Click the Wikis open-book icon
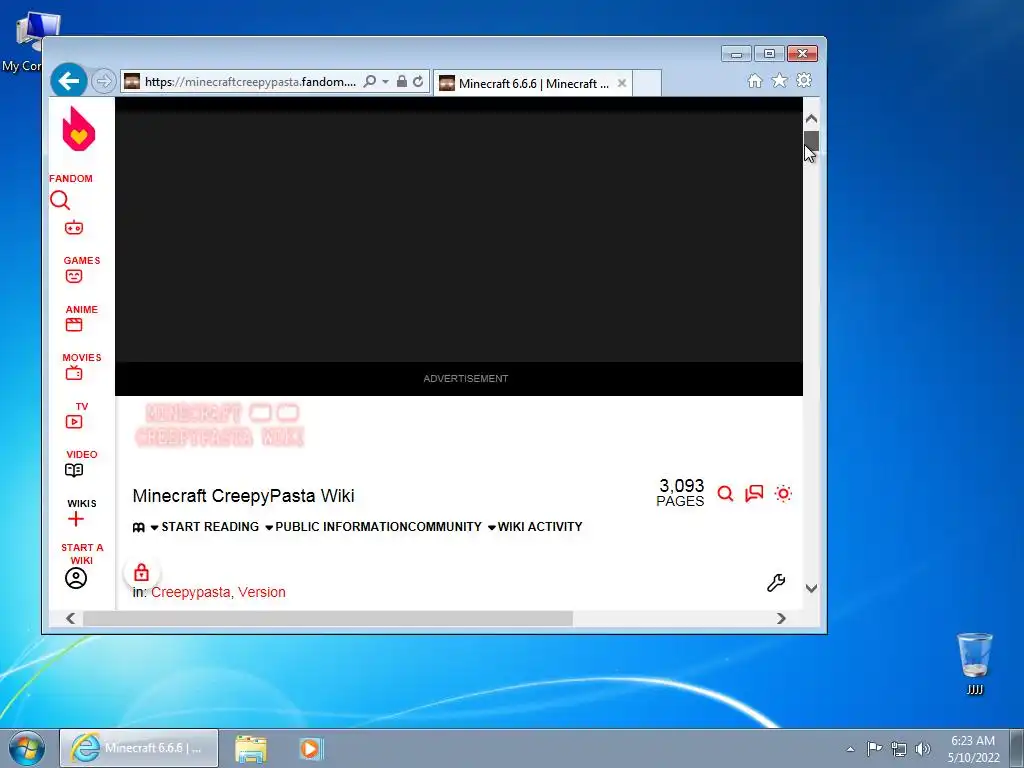1024x768 pixels. [74, 470]
